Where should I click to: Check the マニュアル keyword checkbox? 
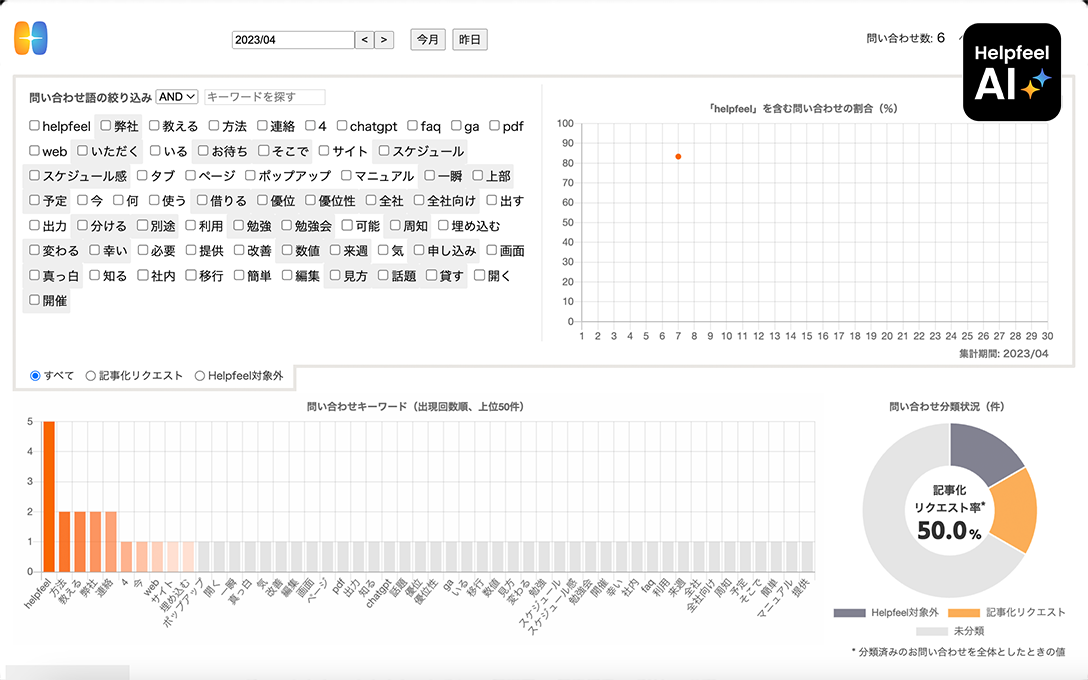pos(346,176)
